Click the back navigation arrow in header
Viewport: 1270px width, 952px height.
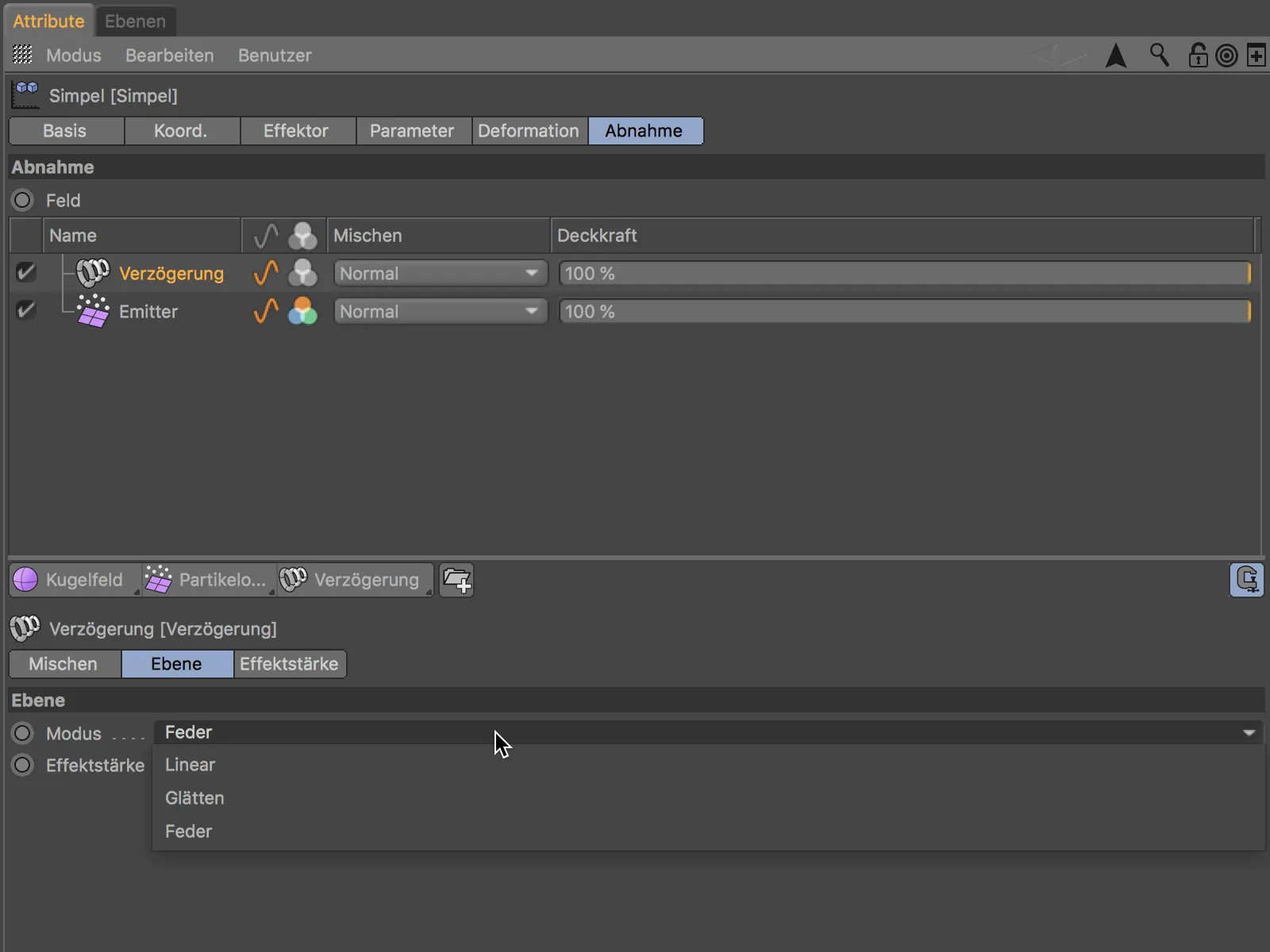tap(1058, 56)
